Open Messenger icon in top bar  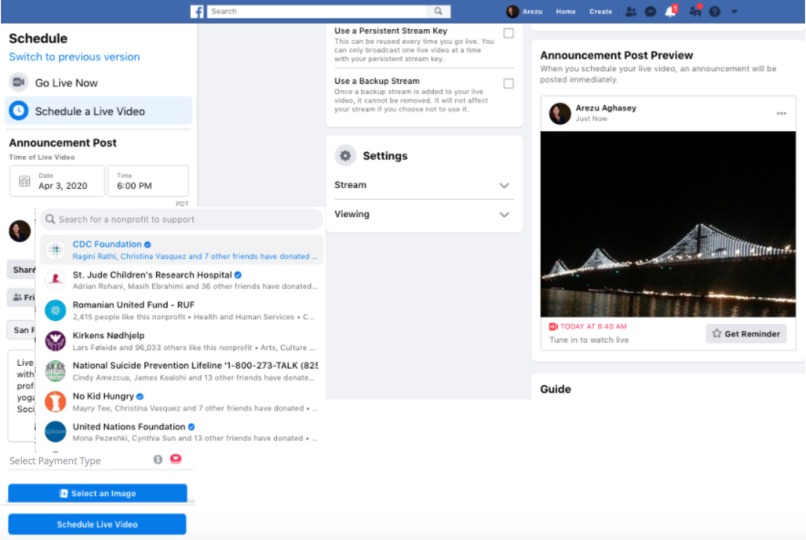[650, 11]
